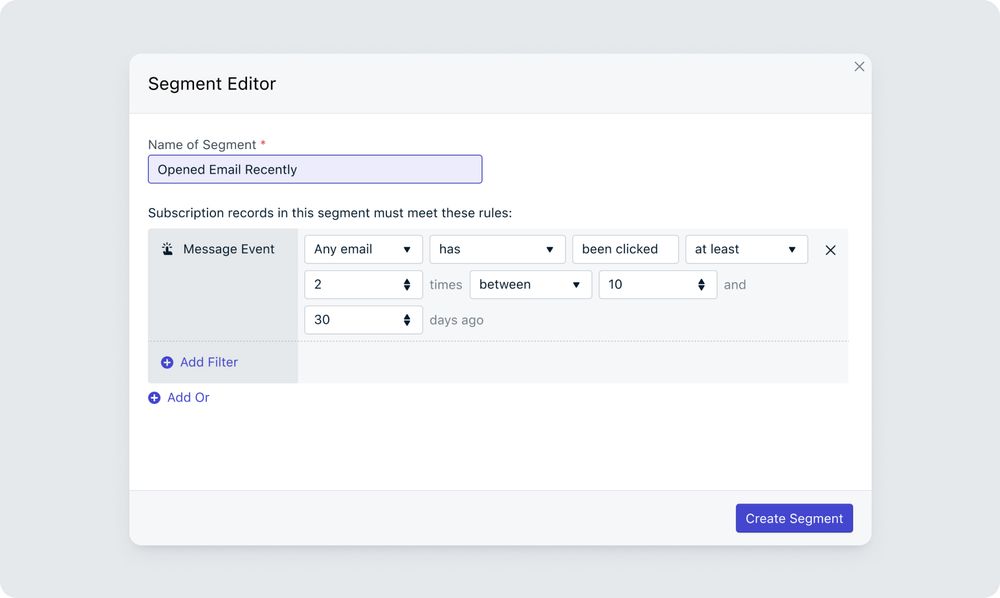Image resolution: width=1000 pixels, height=598 pixels.
Task: Select the segment name input field
Action: click(x=314, y=169)
